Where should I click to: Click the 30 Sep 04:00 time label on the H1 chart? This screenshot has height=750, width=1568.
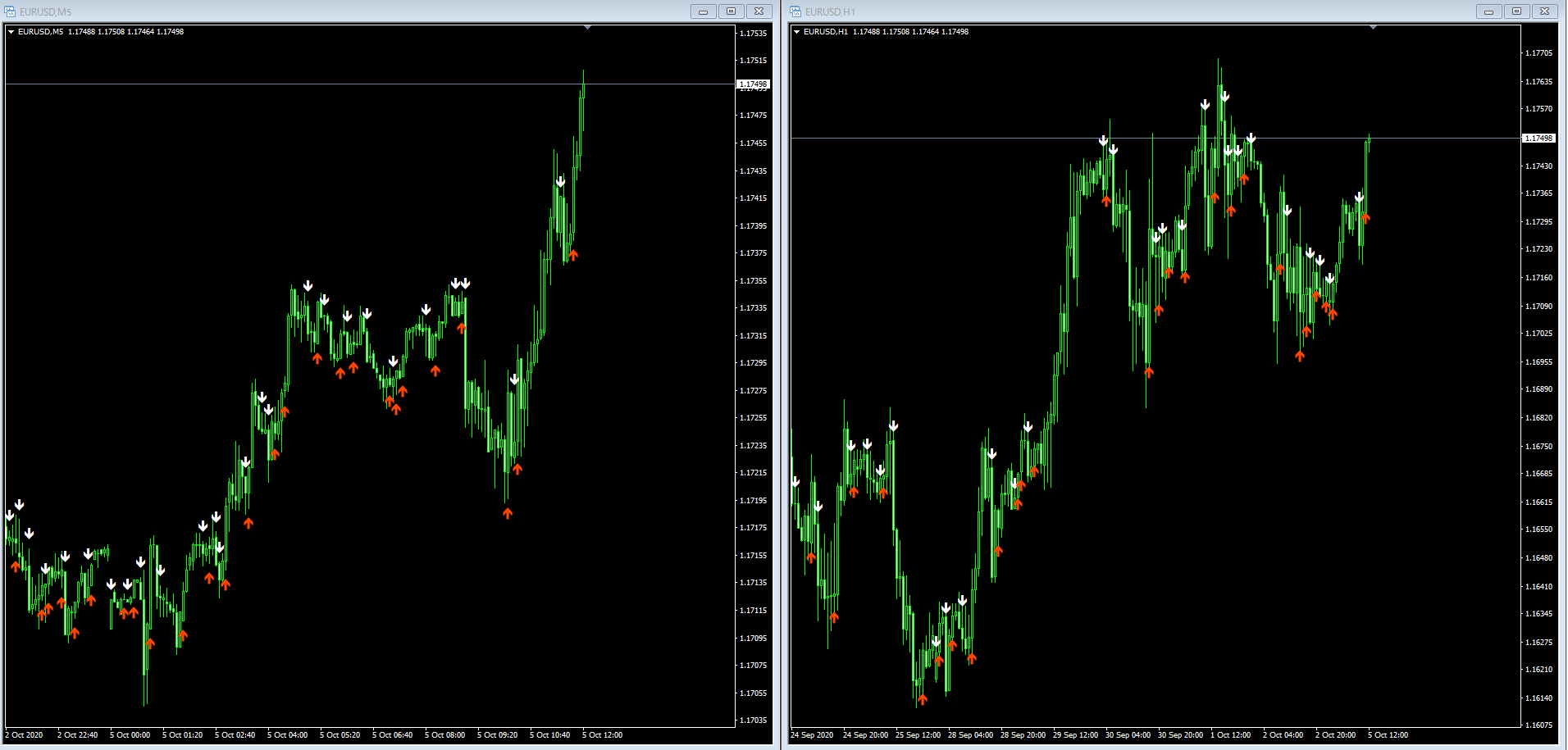(x=1128, y=735)
